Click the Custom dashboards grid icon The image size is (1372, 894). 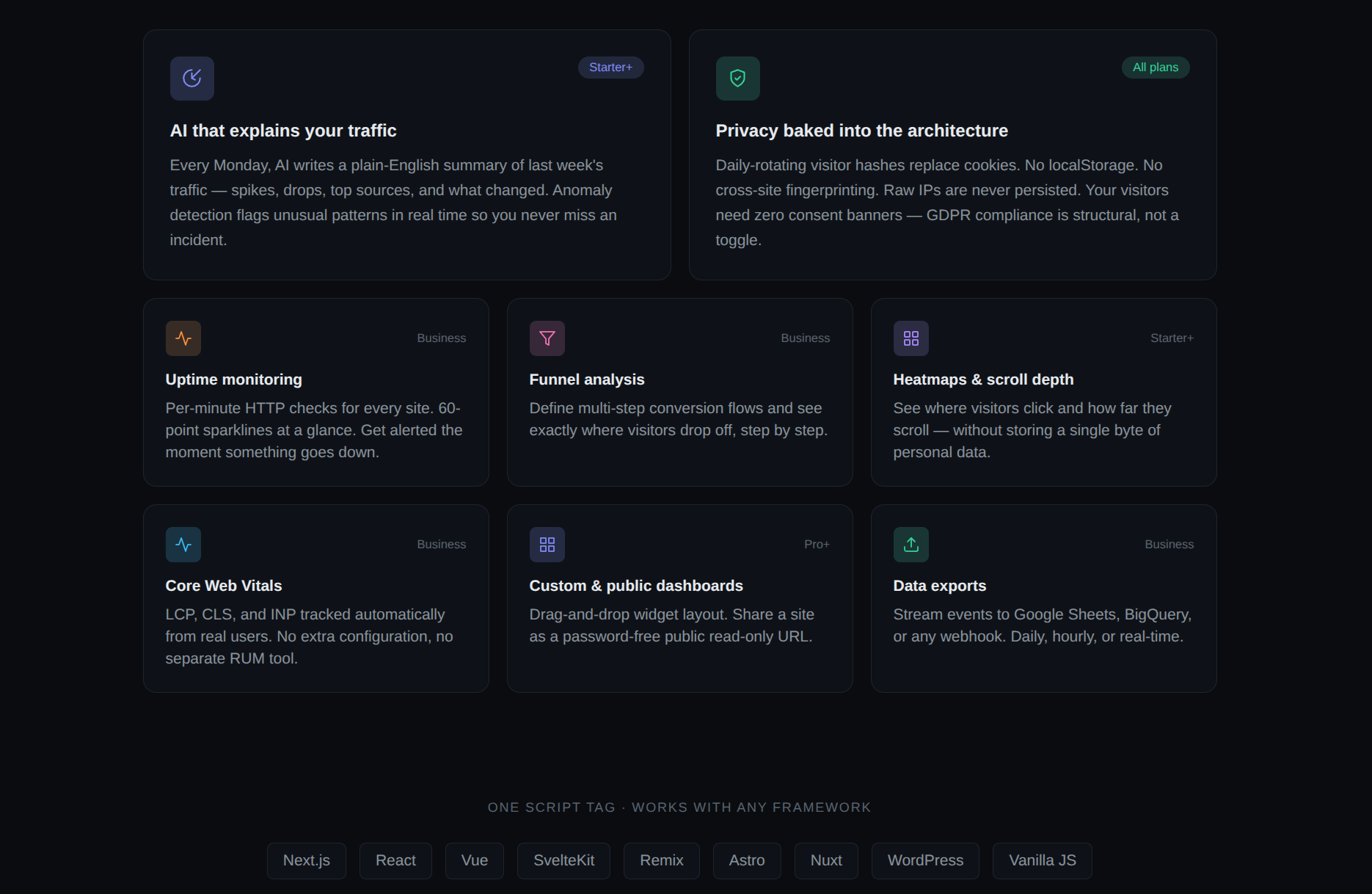pyautogui.click(x=547, y=545)
